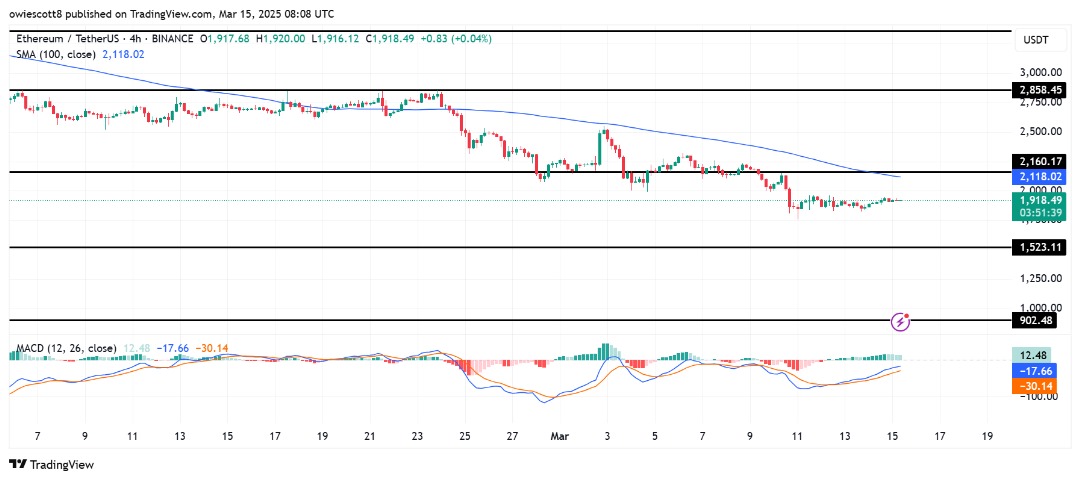
Task: Click the pink lightning bolt event icon
Action: tap(902, 322)
